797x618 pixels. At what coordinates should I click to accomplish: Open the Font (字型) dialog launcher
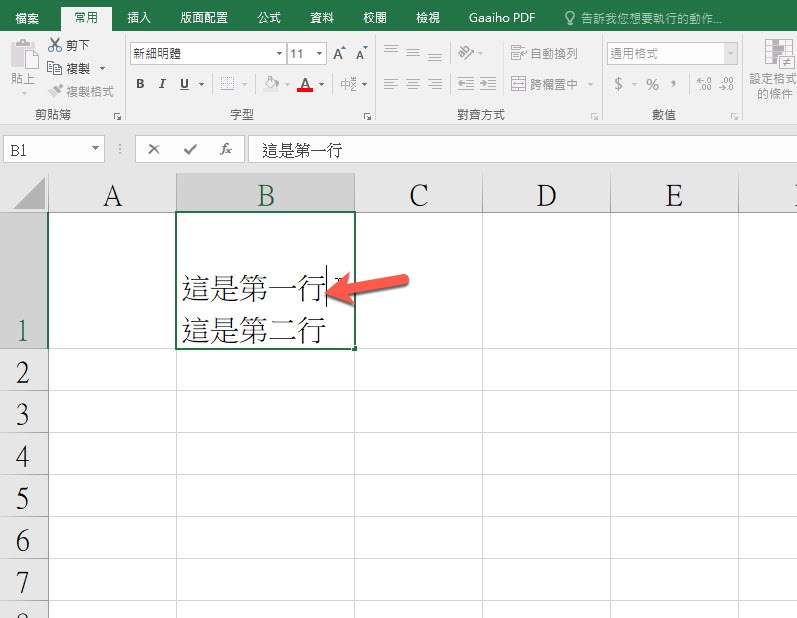coord(367,117)
